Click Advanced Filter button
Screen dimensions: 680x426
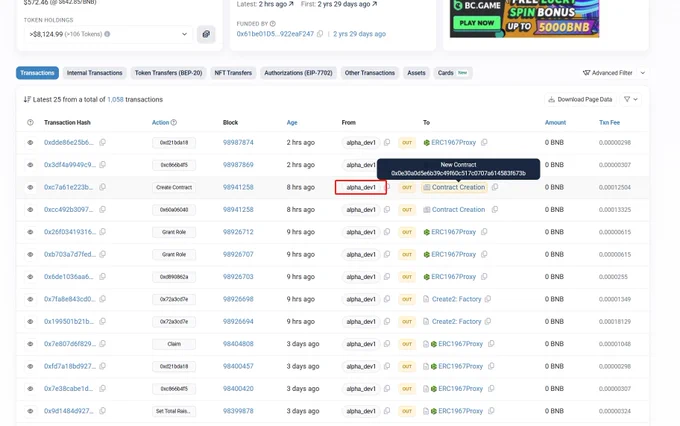pyautogui.click(x=608, y=73)
